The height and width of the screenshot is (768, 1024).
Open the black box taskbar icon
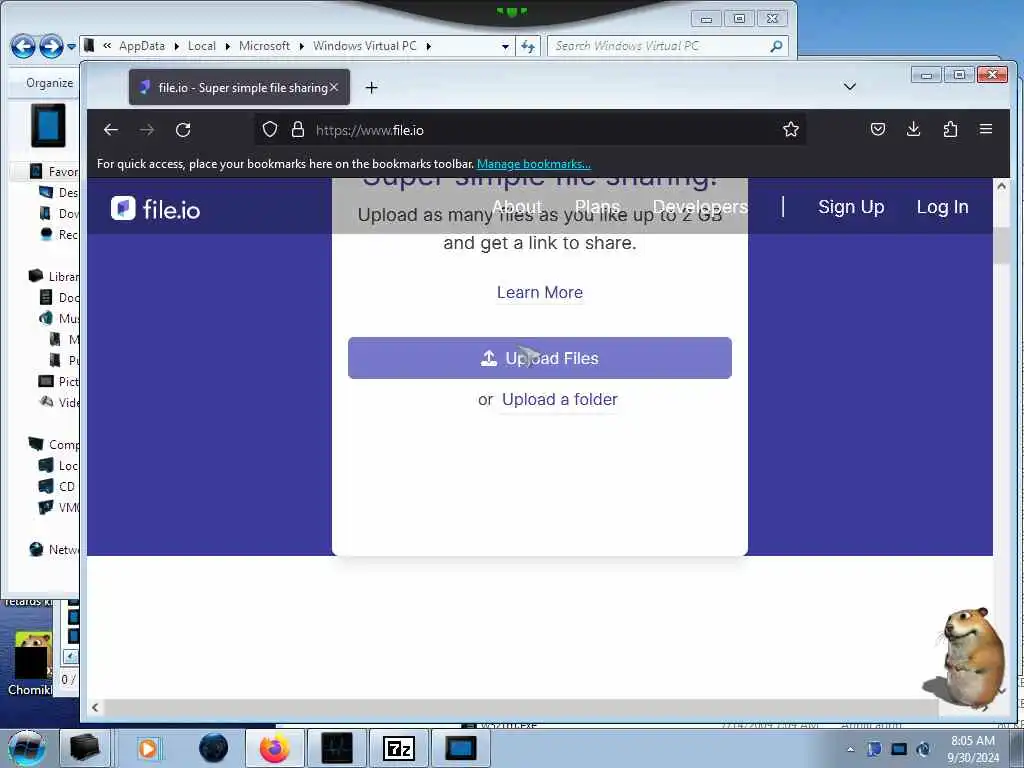86,748
